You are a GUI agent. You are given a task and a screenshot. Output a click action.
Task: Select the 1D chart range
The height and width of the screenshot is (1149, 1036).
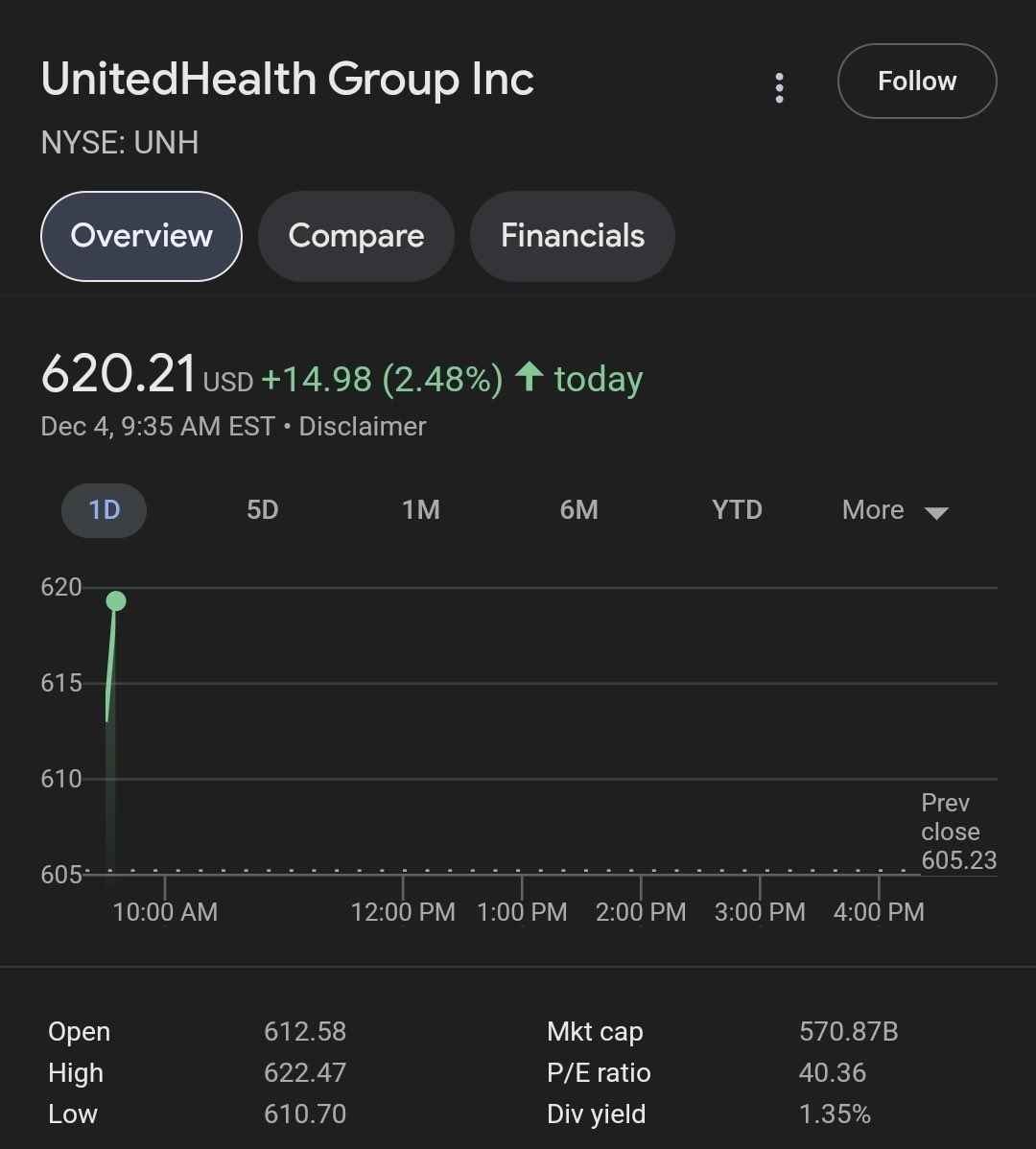click(104, 510)
